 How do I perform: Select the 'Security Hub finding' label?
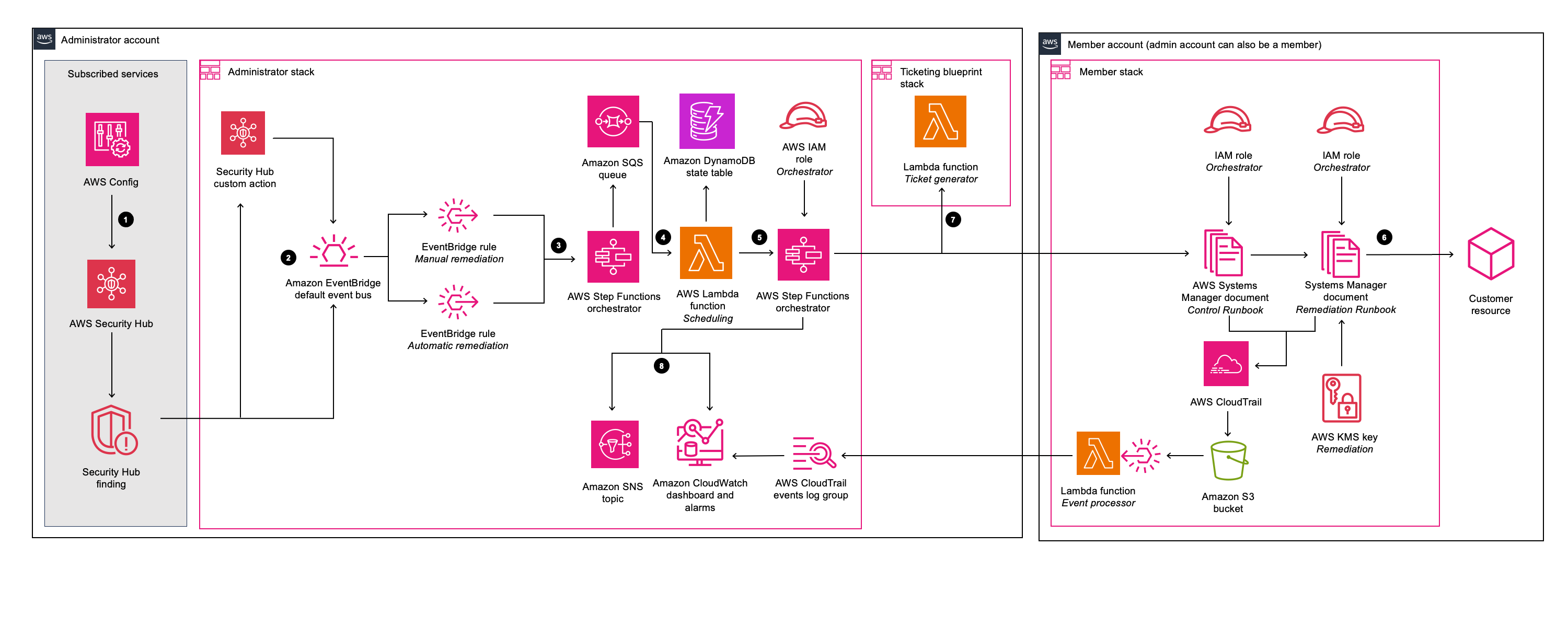111,478
